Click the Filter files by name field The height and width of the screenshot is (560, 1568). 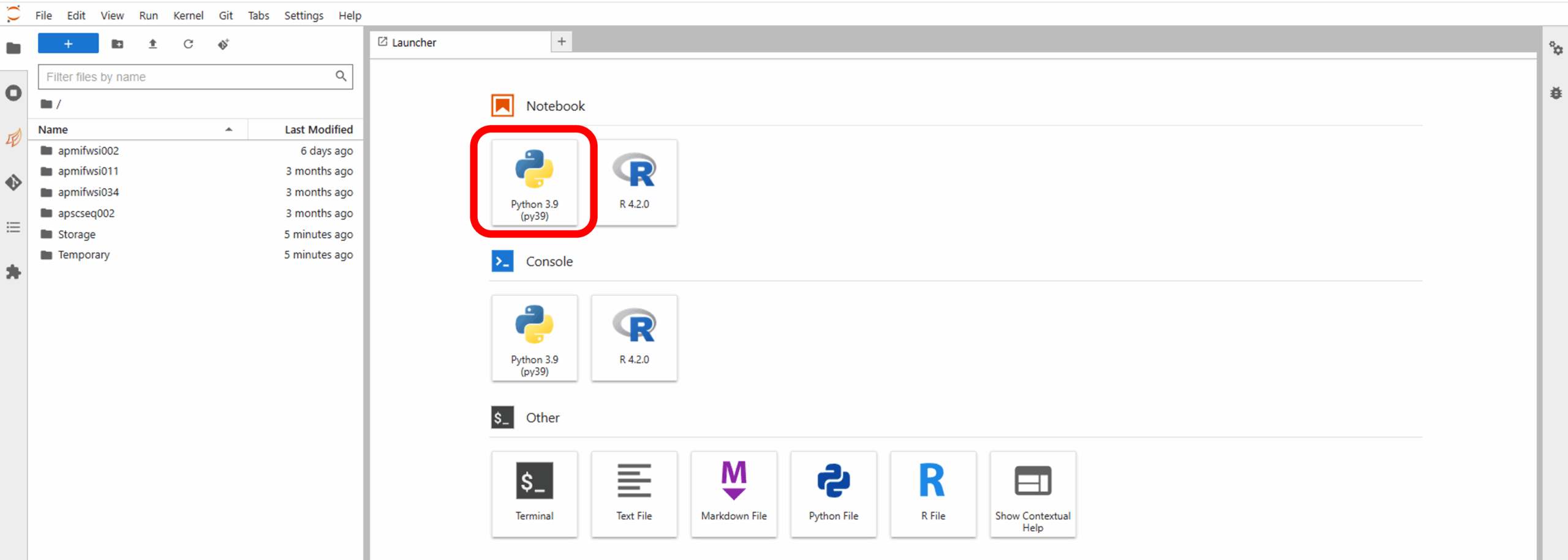click(x=187, y=77)
